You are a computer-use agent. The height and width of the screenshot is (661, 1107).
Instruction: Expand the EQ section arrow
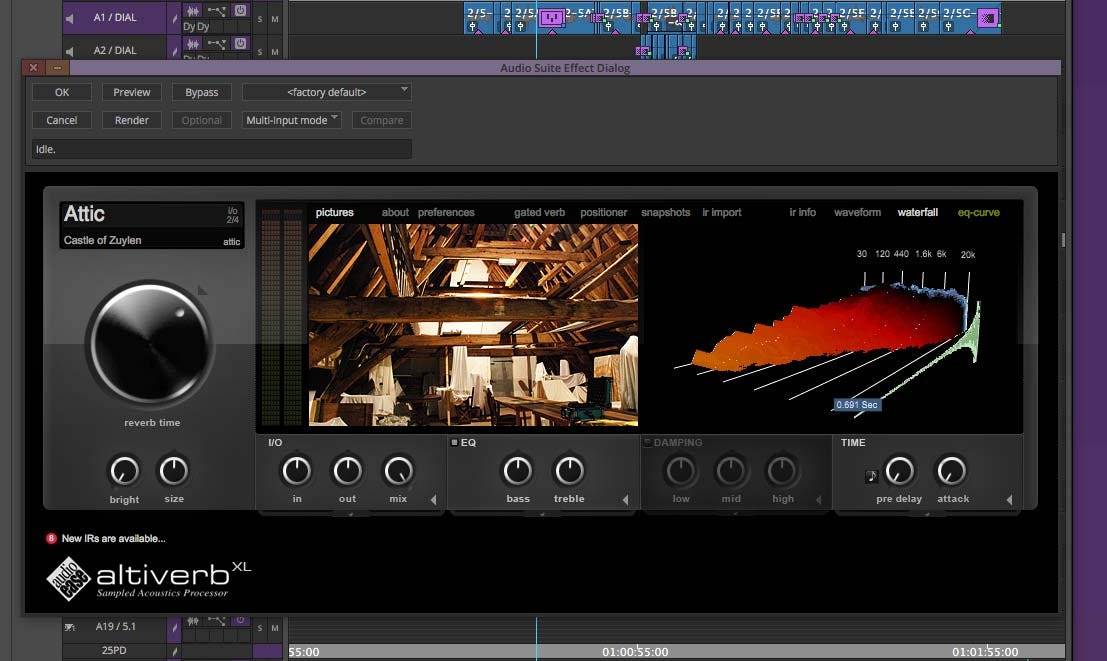(x=626, y=499)
